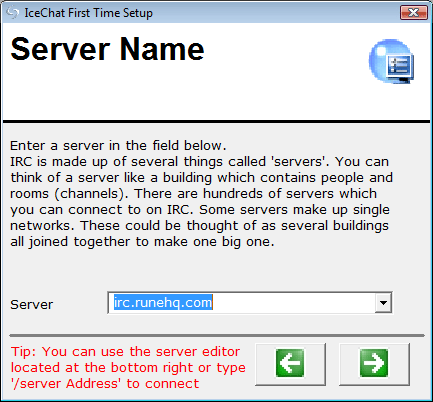
Task: Select the highlighted irc.runehq.com text
Action: click(x=163, y=302)
